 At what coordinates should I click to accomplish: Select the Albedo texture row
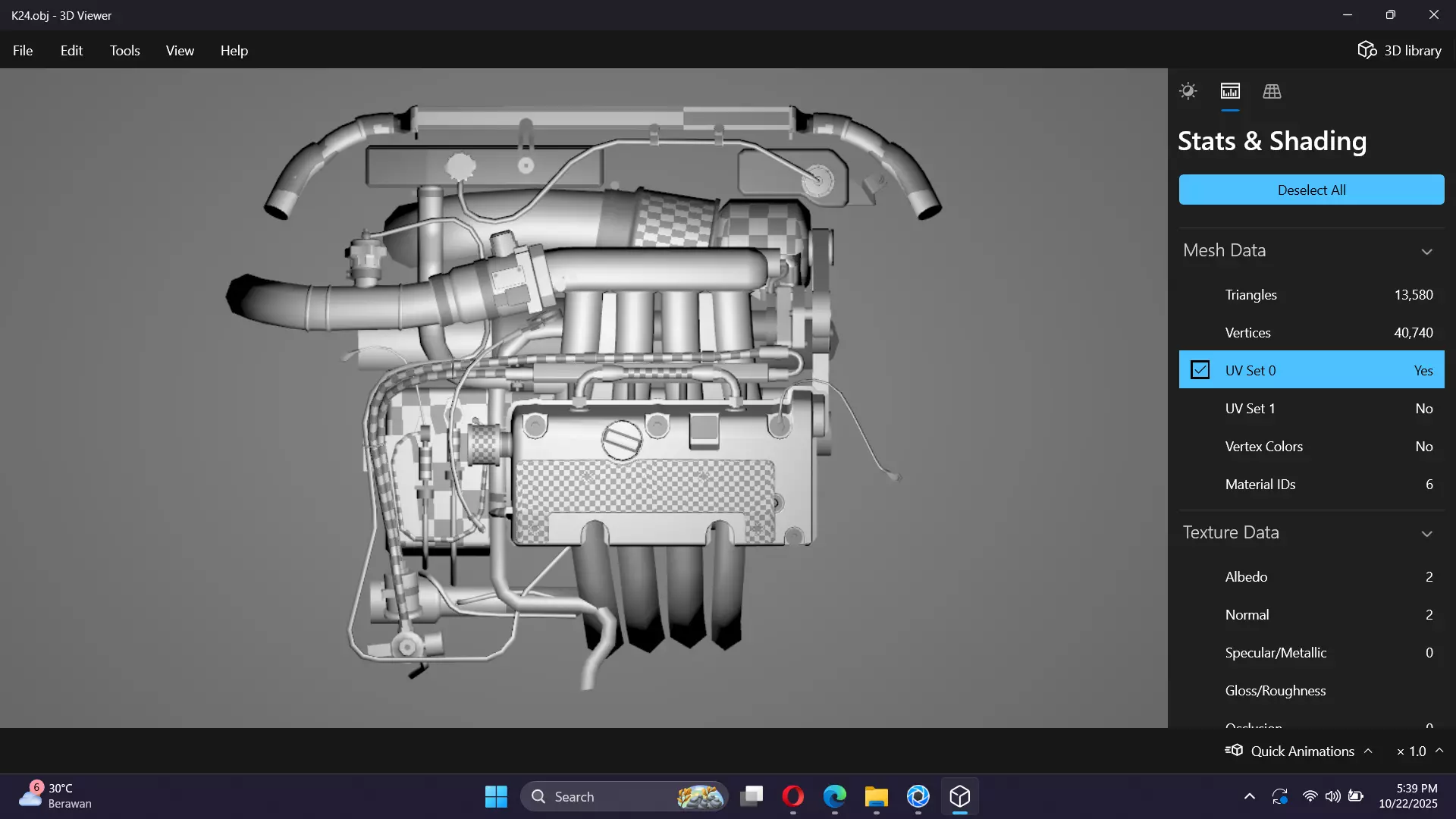[x=1311, y=576]
